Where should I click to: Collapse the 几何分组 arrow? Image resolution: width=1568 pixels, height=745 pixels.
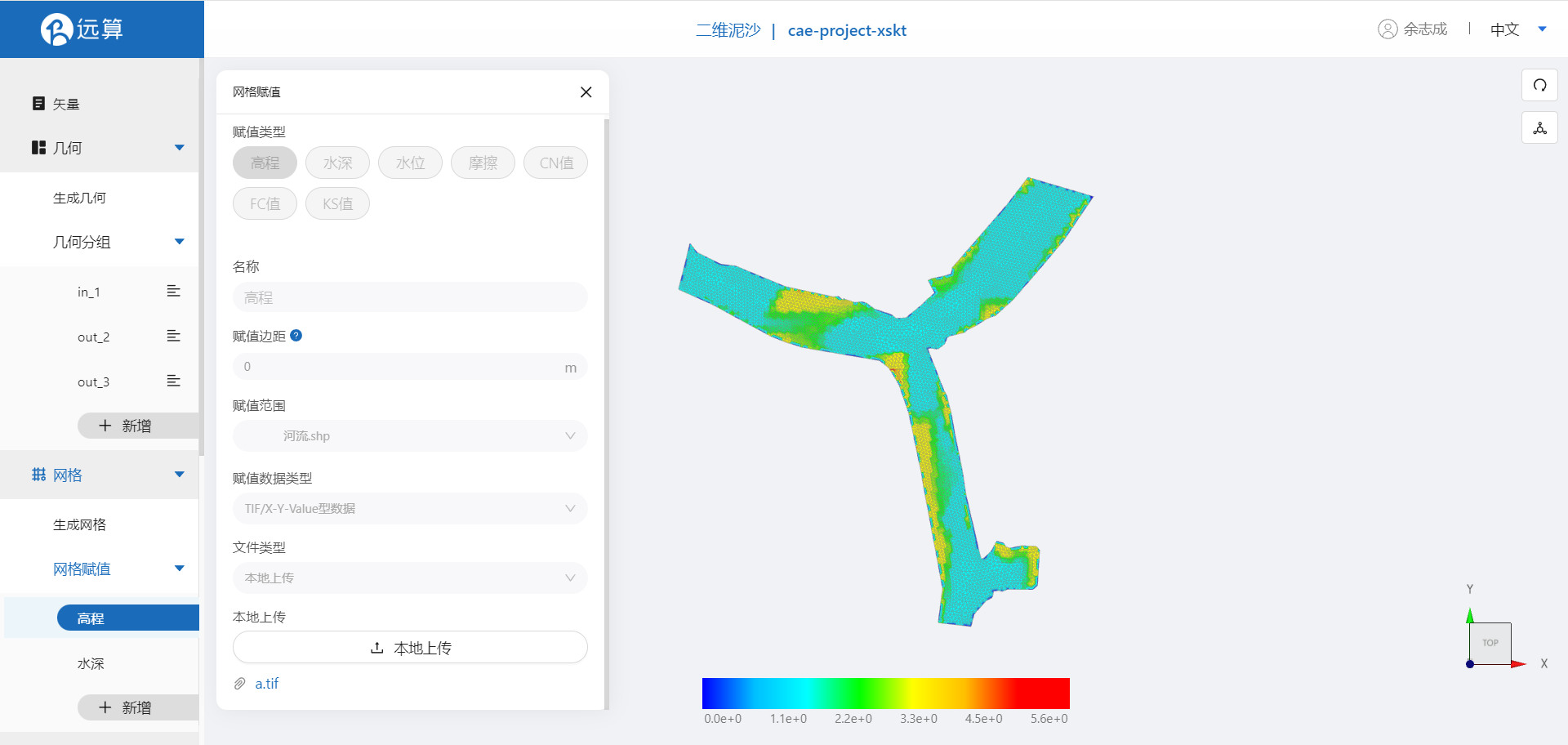[x=180, y=242]
